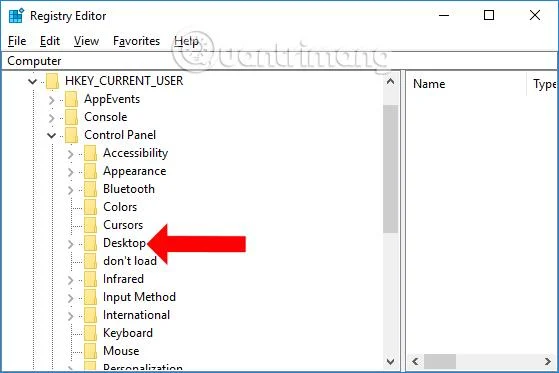Open the Favorites menu
This screenshot has width=559, height=373.
(x=136, y=41)
